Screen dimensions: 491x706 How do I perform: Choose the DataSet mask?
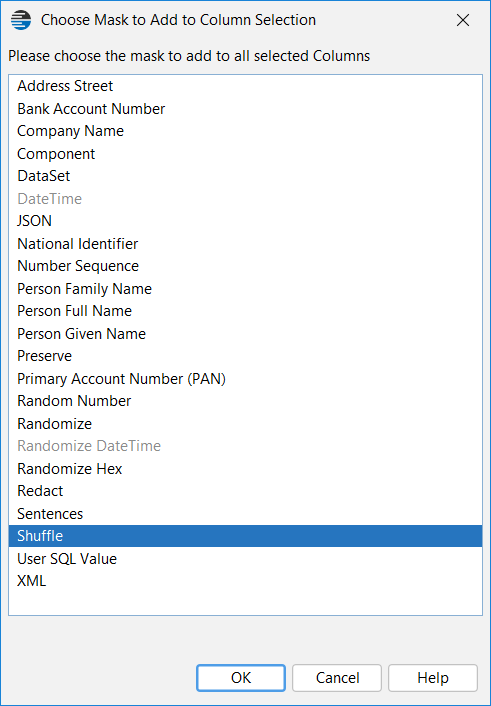point(245,176)
